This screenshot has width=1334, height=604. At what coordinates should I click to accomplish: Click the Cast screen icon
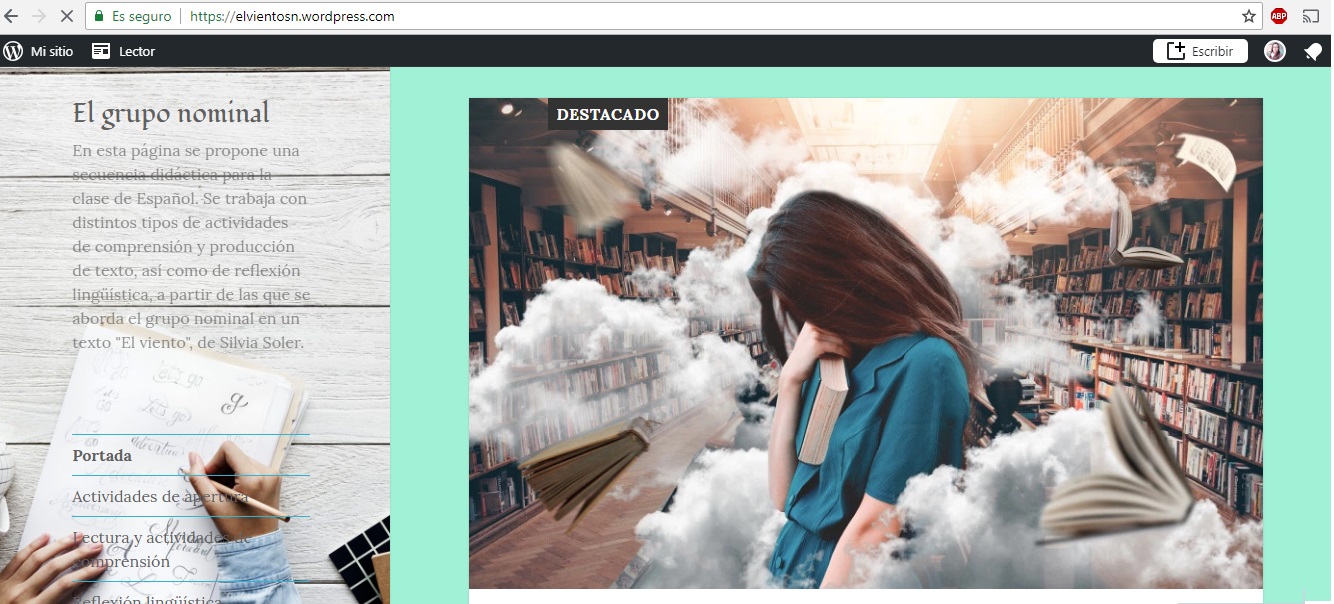point(1311,16)
